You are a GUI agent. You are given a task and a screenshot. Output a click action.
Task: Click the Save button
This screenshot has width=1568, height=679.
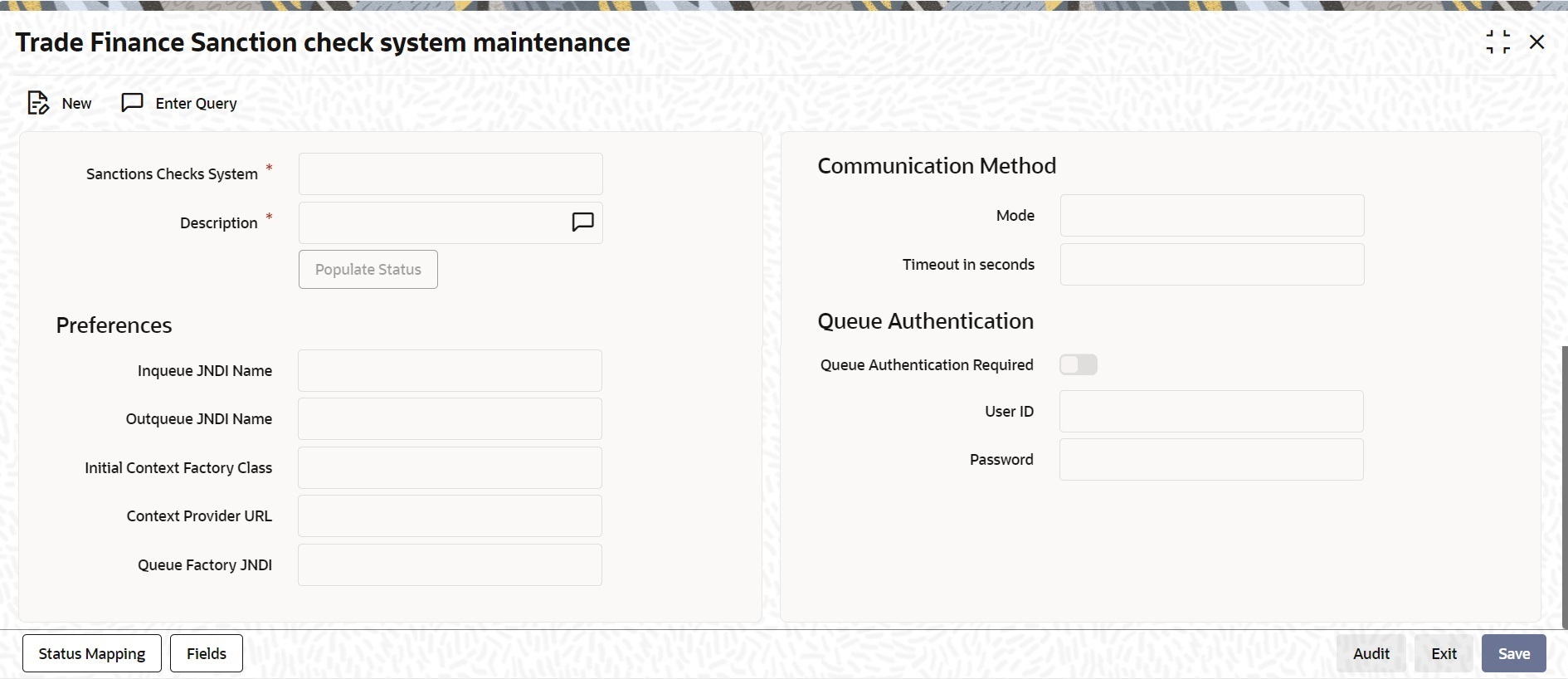(1514, 653)
